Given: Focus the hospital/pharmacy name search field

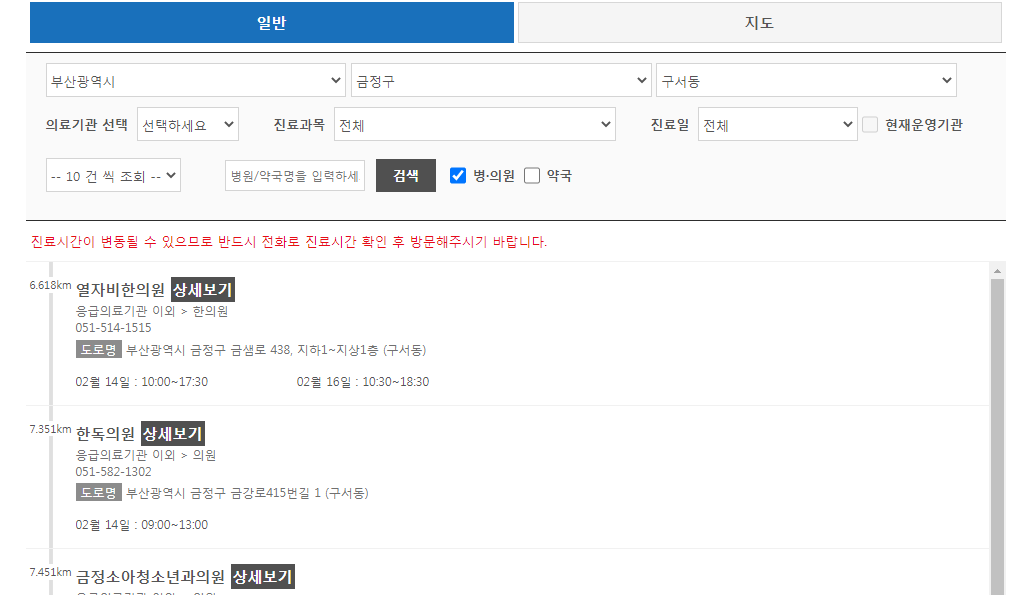Looking at the screenshot, I should (x=295, y=176).
